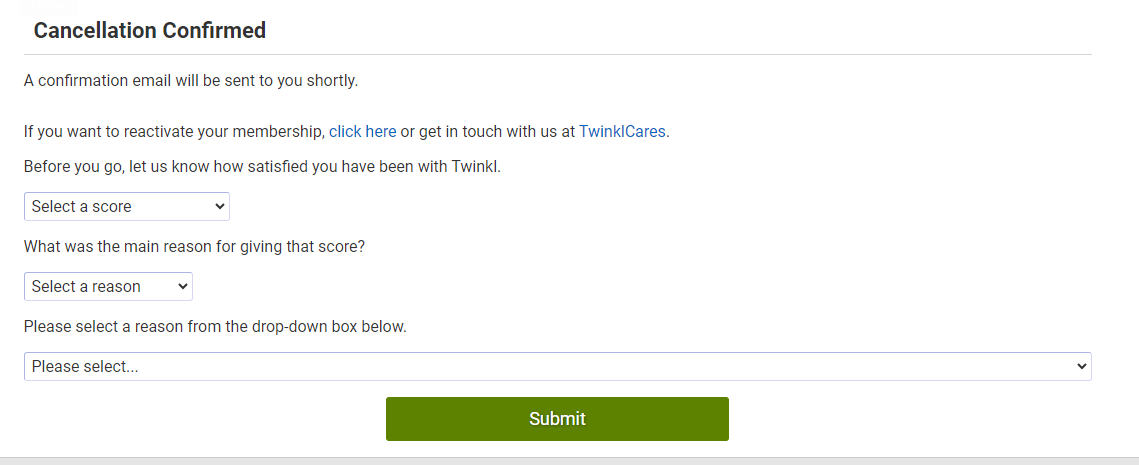The height and width of the screenshot is (465, 1139).
Task: Click the "Please select a reason from the drop-down" label
Action: click(215, 326)
